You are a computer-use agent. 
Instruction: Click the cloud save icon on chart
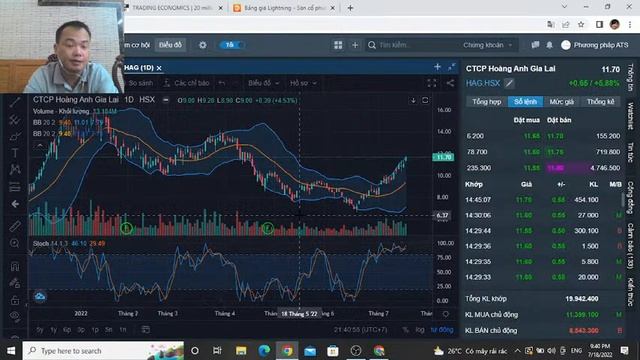(x=40, y=297)
